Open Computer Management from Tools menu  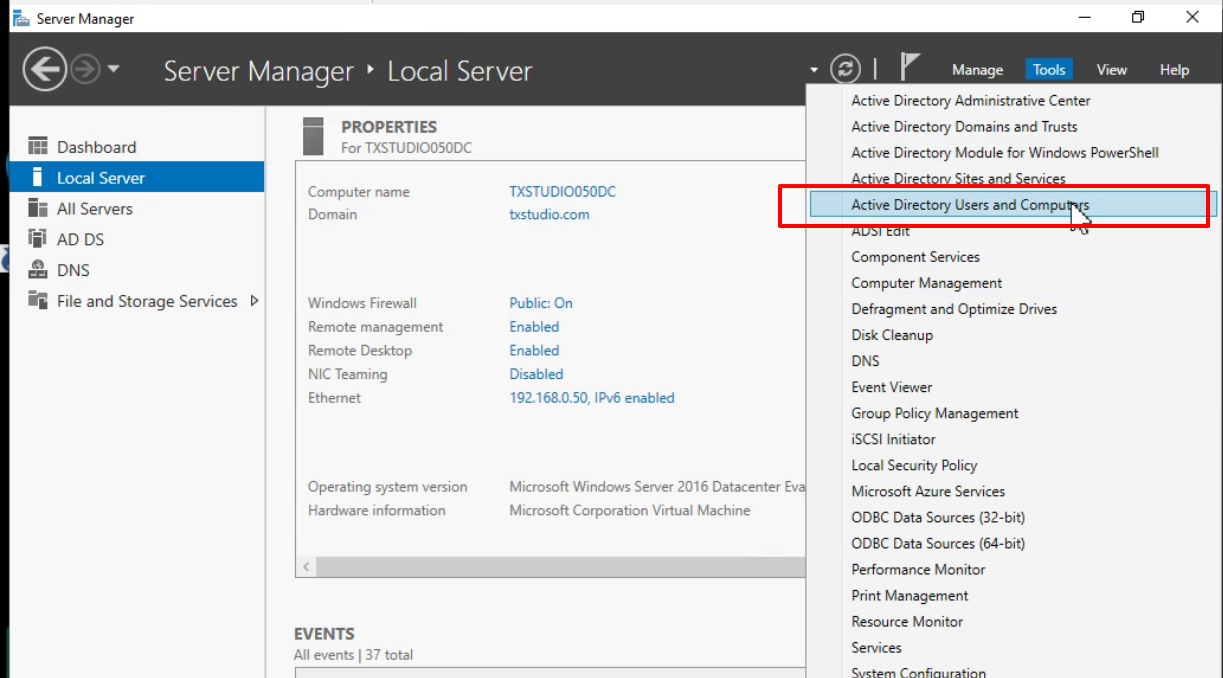[x=926, y=283]
